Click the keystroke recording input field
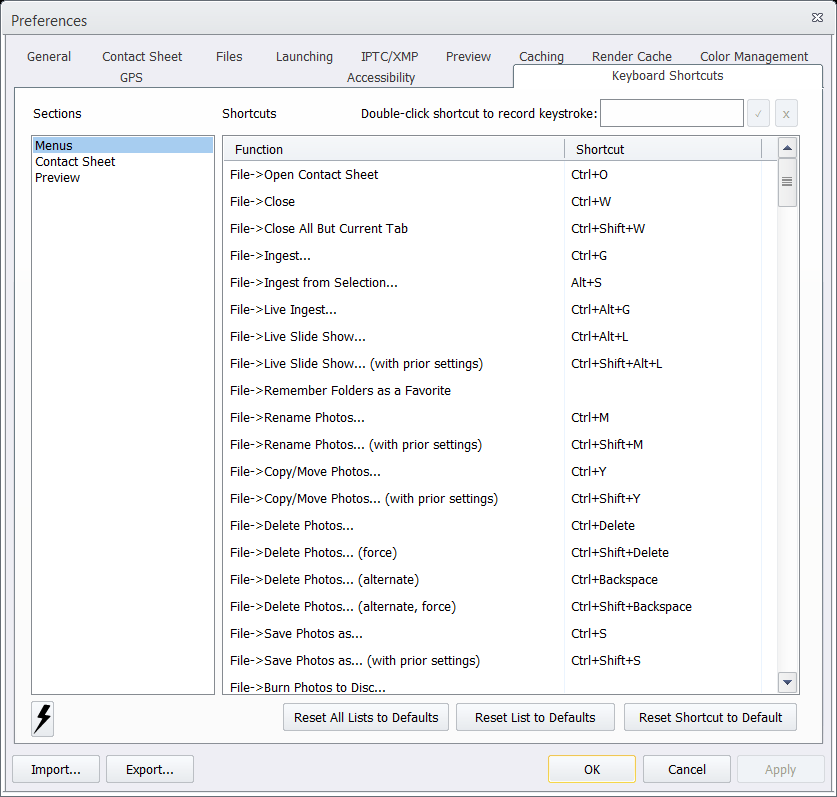Image resolution: width=837 pixels, height=797 pixels. click(671, 113)
